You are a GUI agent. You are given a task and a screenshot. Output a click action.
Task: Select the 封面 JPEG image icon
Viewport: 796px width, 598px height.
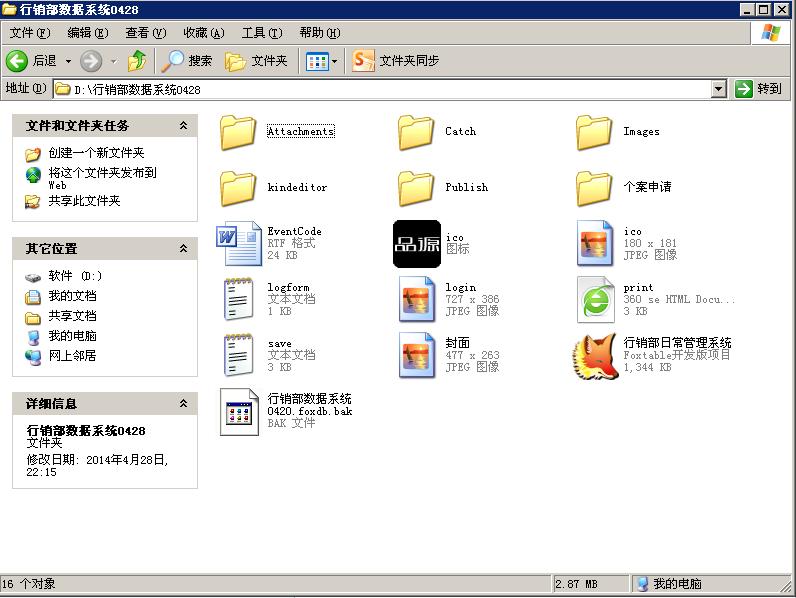[x=417, y=355]
